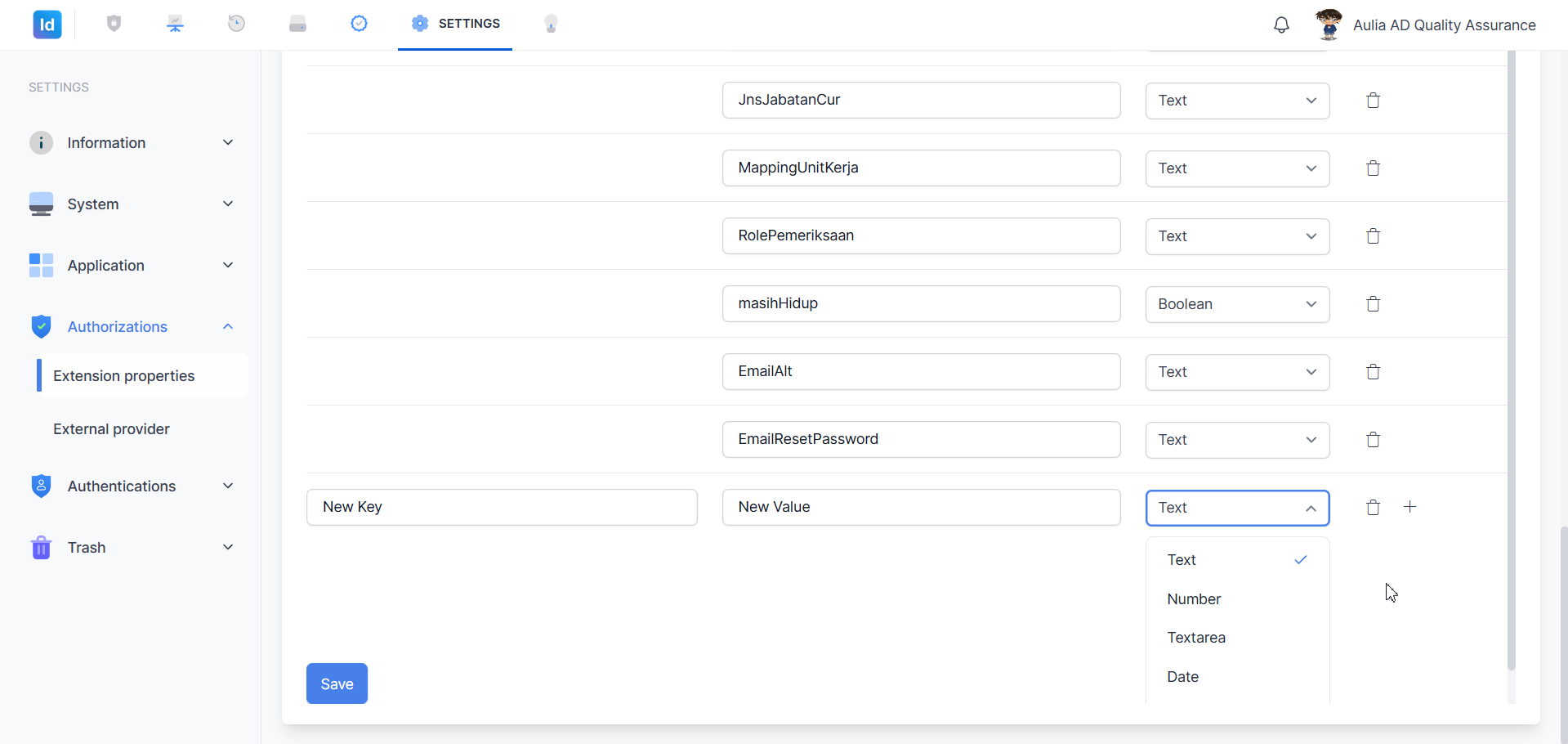Delete the masihHidup property row

tap(1374, 304)
